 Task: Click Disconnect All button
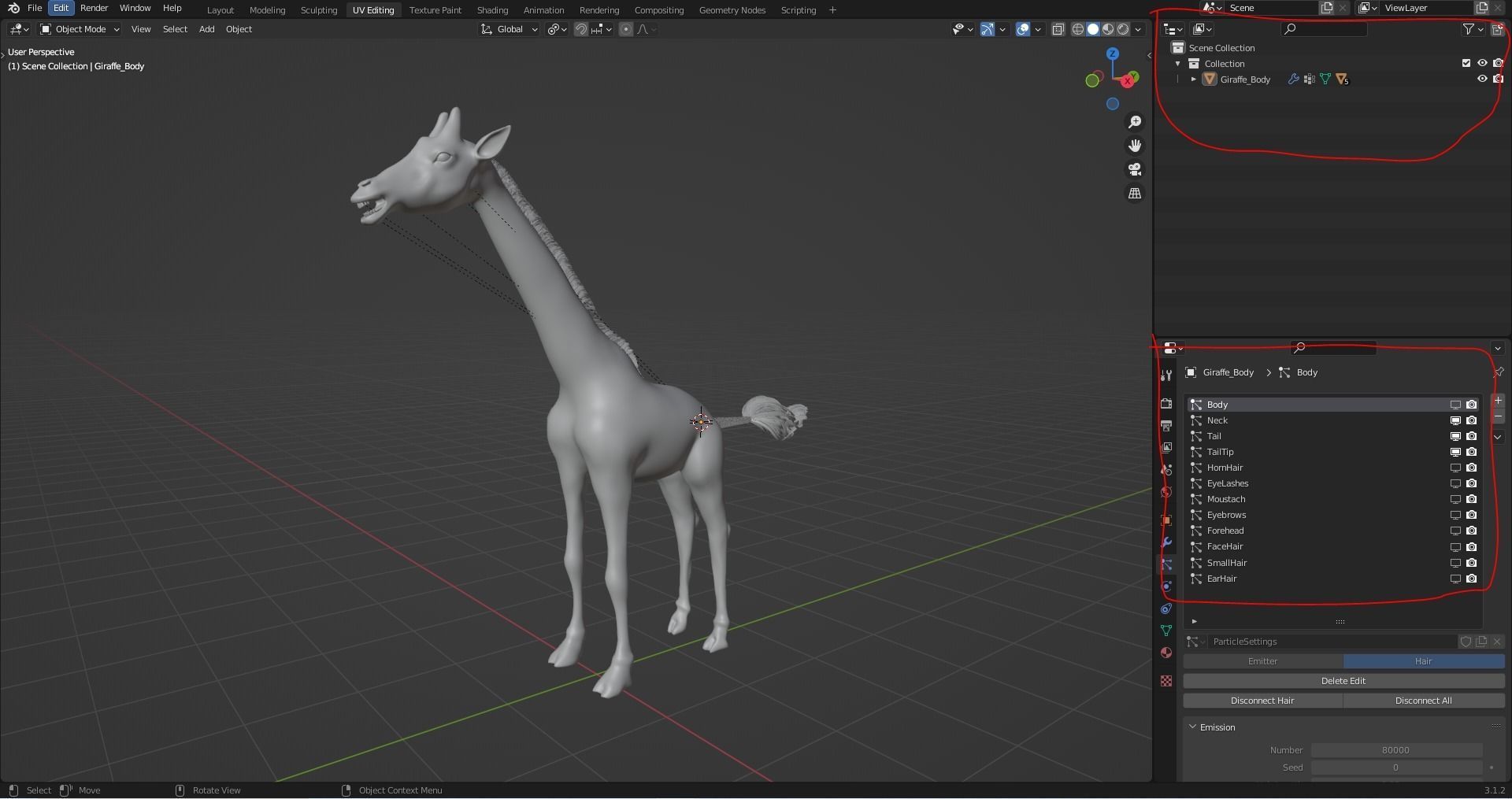tap(1424, 701)
